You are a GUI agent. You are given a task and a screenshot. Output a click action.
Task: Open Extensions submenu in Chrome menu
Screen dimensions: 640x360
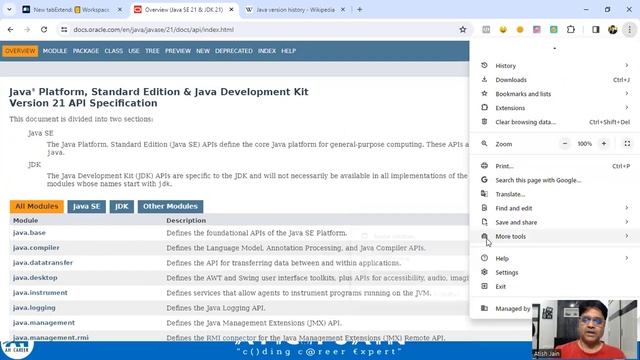[x=555, y=108]
